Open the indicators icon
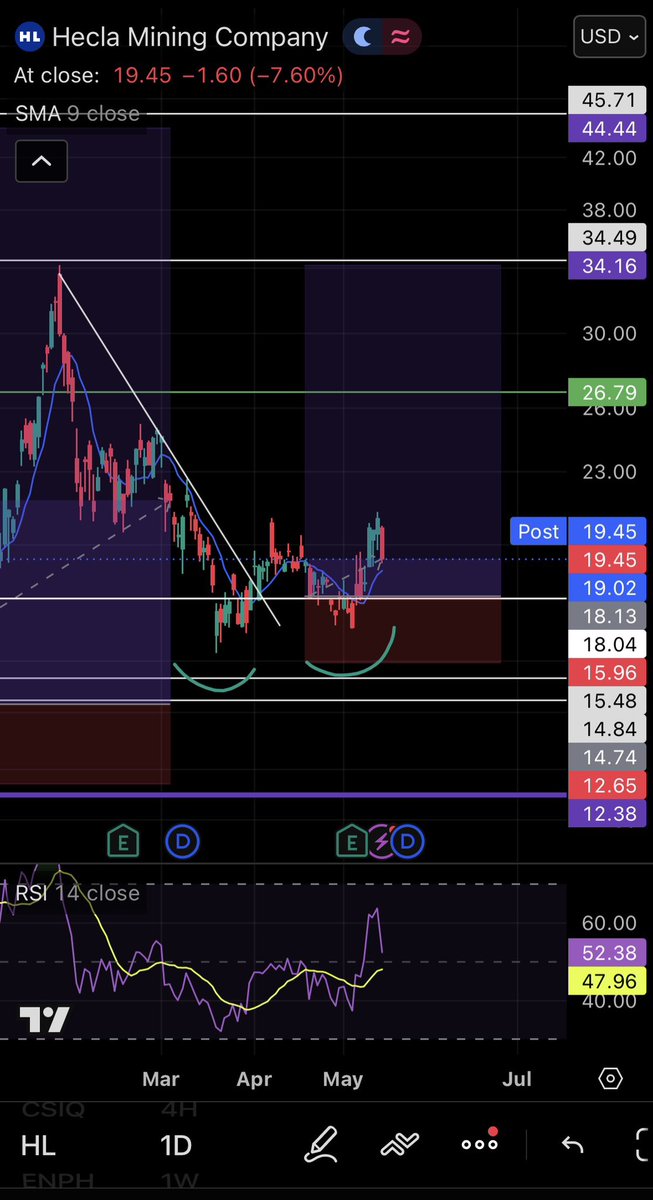The height and width of the screenshot is (1200, 653). pyautogui.click(x=401, y=1145)
